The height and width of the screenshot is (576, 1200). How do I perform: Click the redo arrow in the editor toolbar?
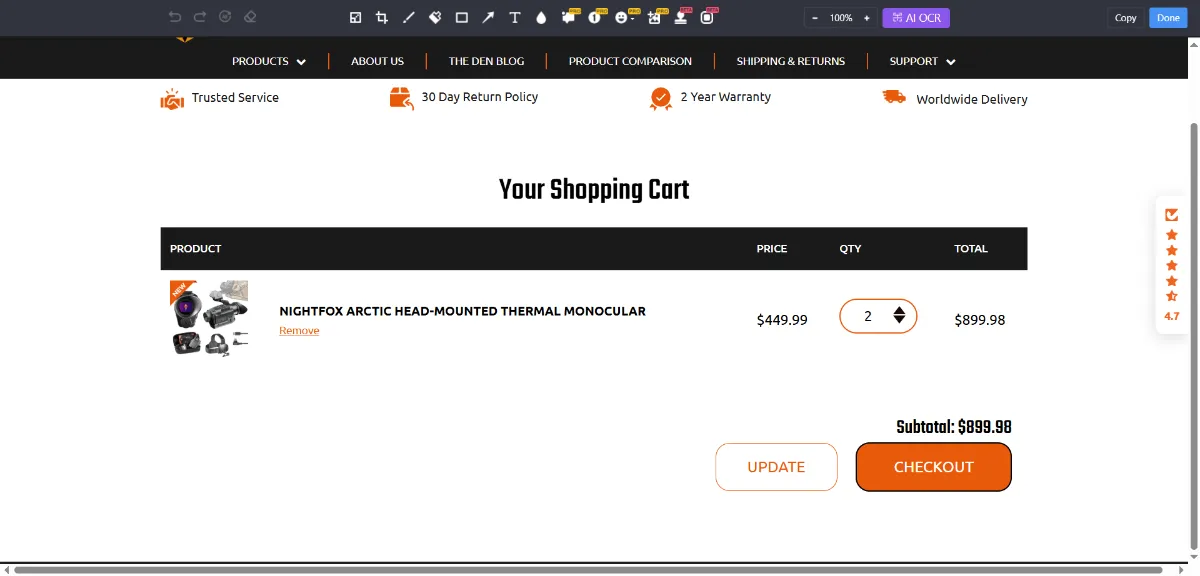click(x=200, y=17)
